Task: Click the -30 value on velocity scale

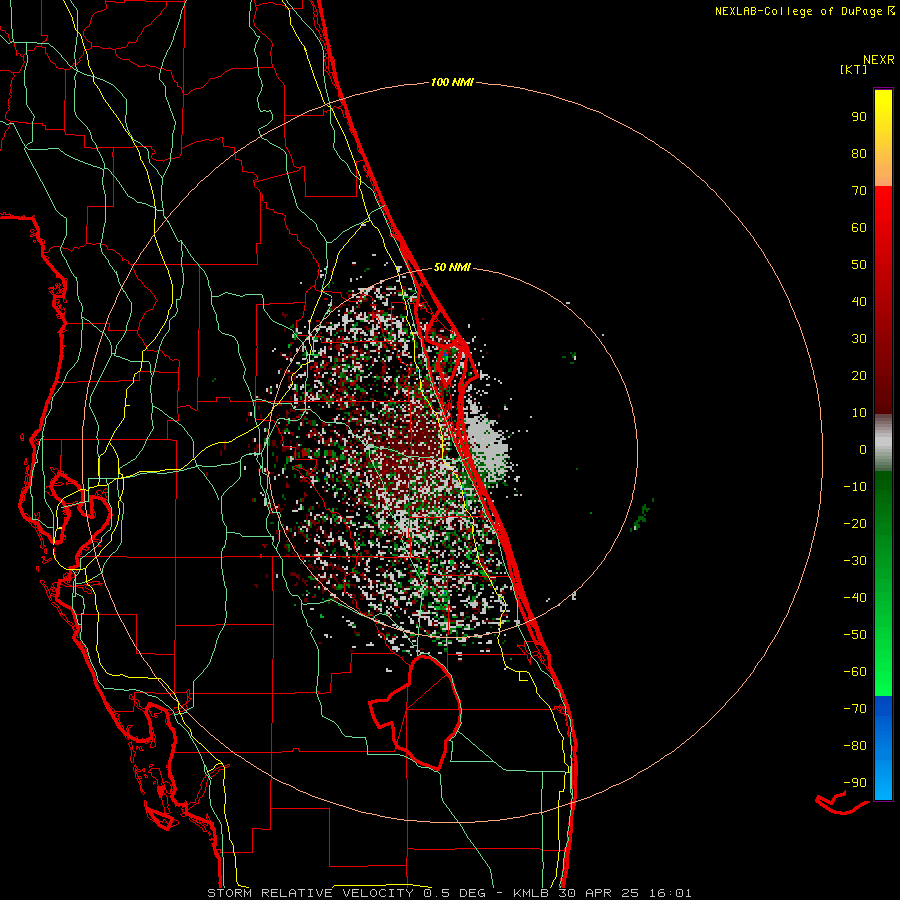Action: pos(855,561)
